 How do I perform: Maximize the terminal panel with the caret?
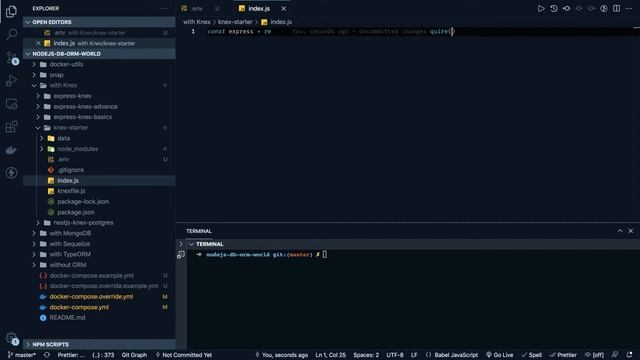pos(620,231)
